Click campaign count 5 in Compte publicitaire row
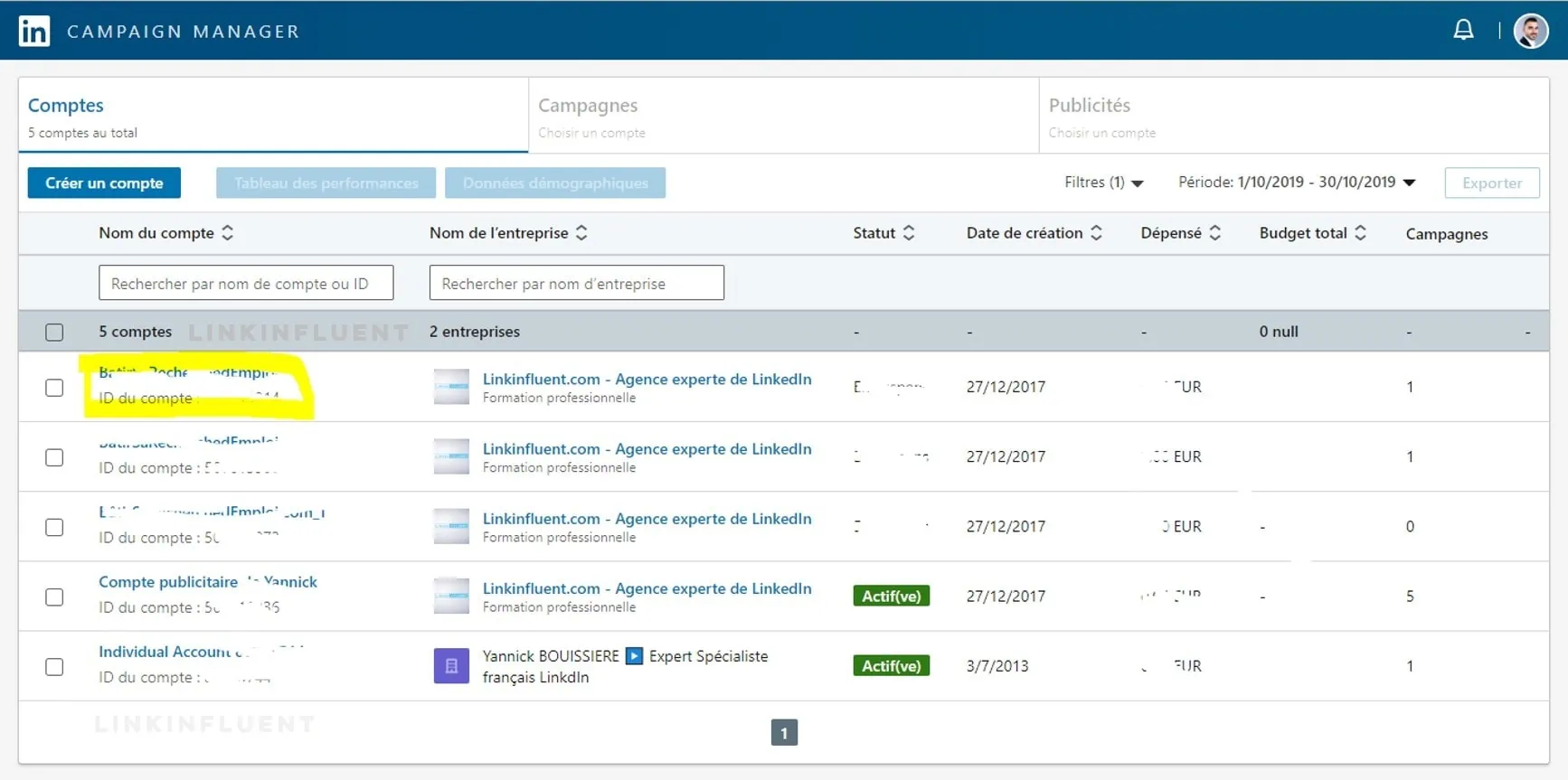 (x=1410, y=597)
